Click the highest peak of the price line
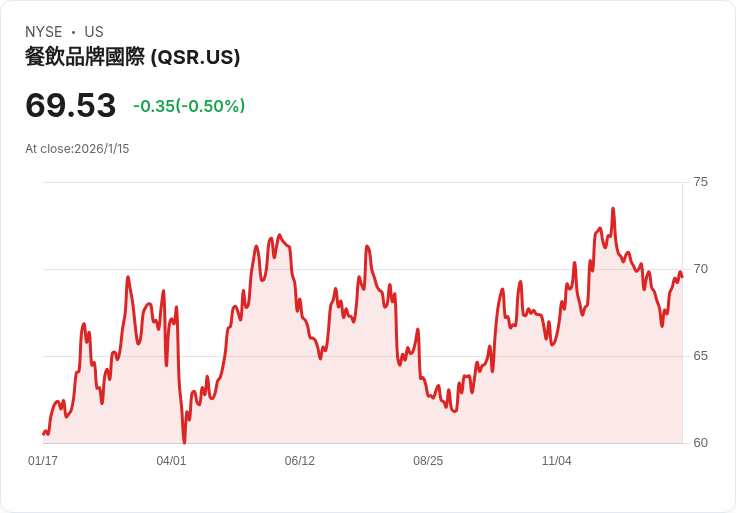The height and width of the screenshot is (513, 736). click(x=613, y=209)
